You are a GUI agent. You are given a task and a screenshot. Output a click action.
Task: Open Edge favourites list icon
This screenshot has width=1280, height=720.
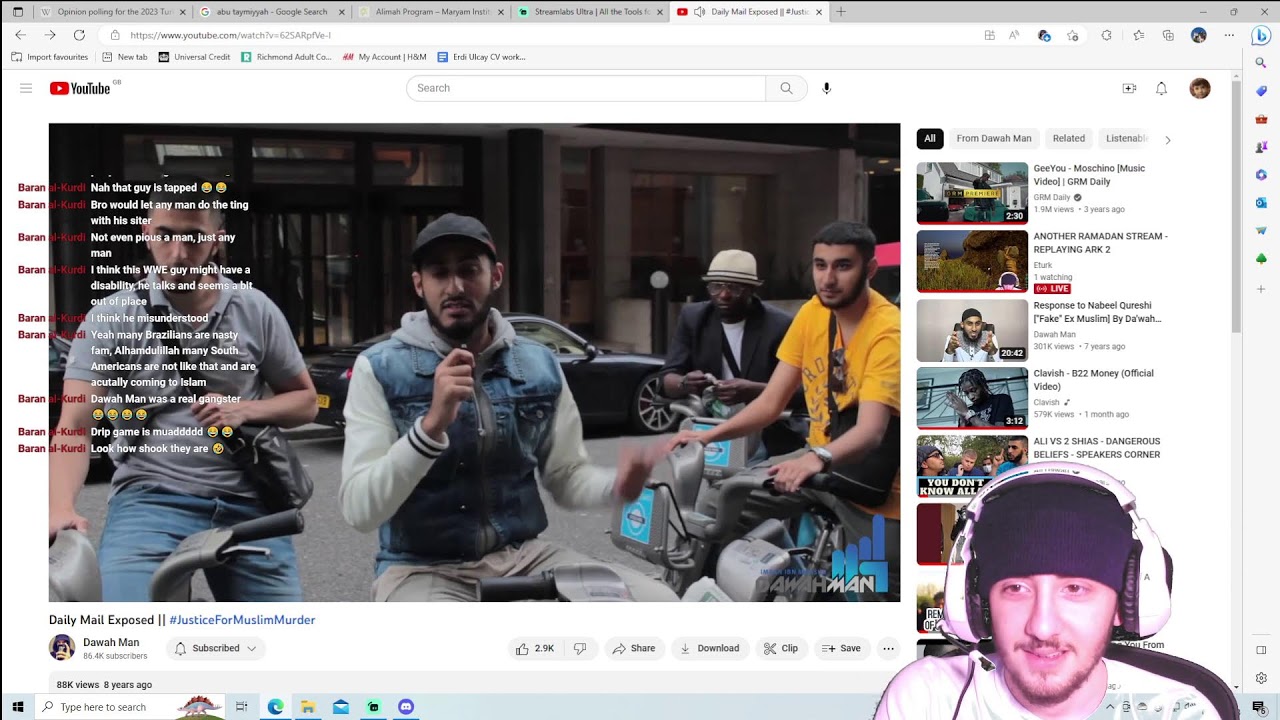tap(1138, 35)
